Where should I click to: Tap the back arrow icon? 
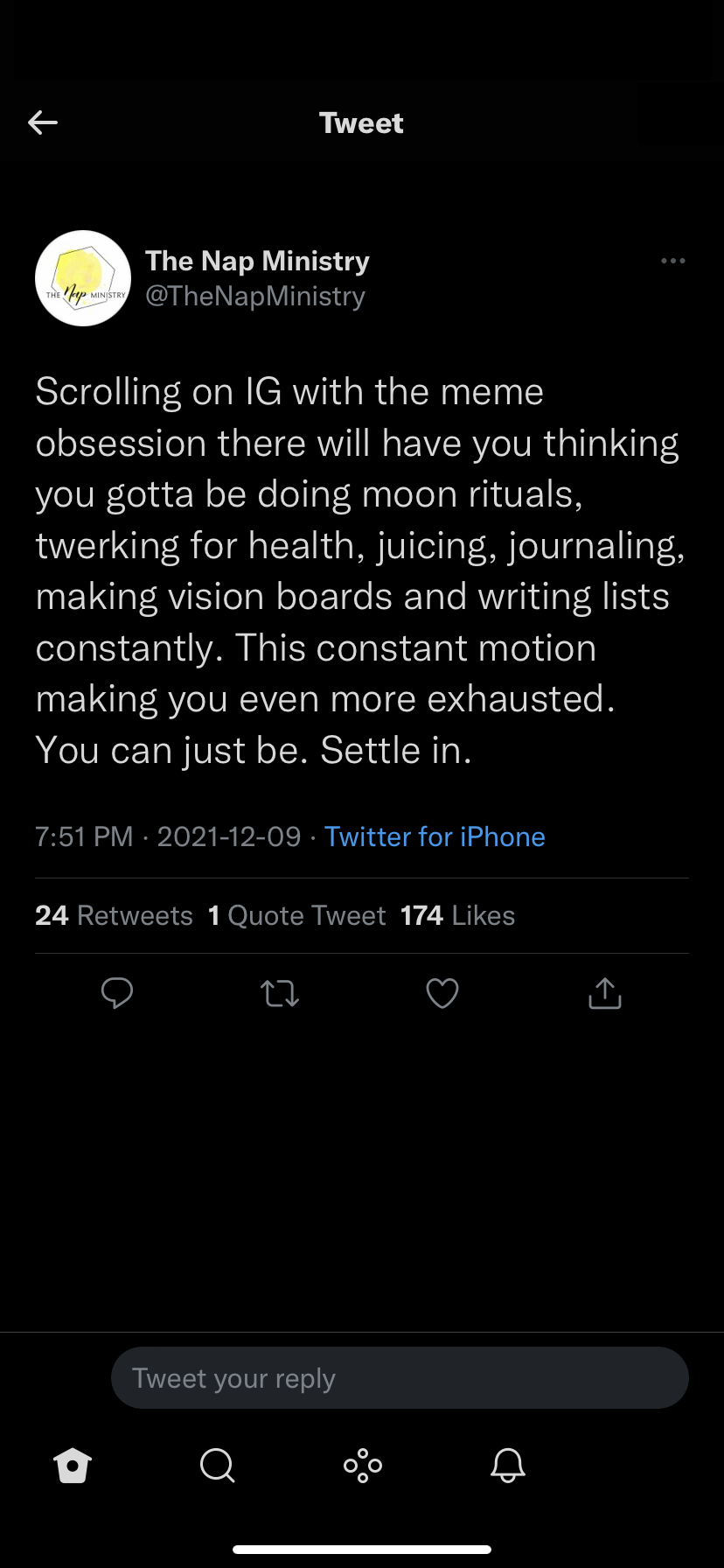43,122
